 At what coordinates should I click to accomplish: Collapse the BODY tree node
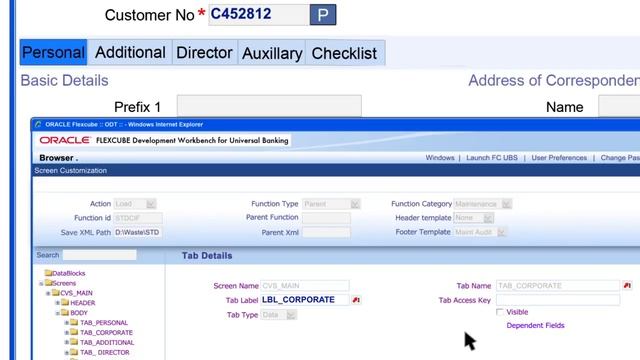tap(58, 313)
